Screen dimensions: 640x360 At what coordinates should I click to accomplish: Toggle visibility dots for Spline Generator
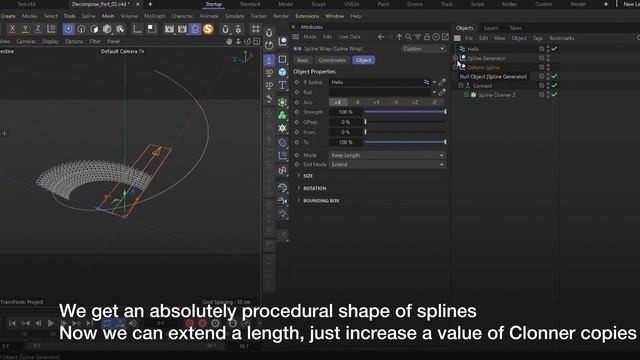point(548,58)
